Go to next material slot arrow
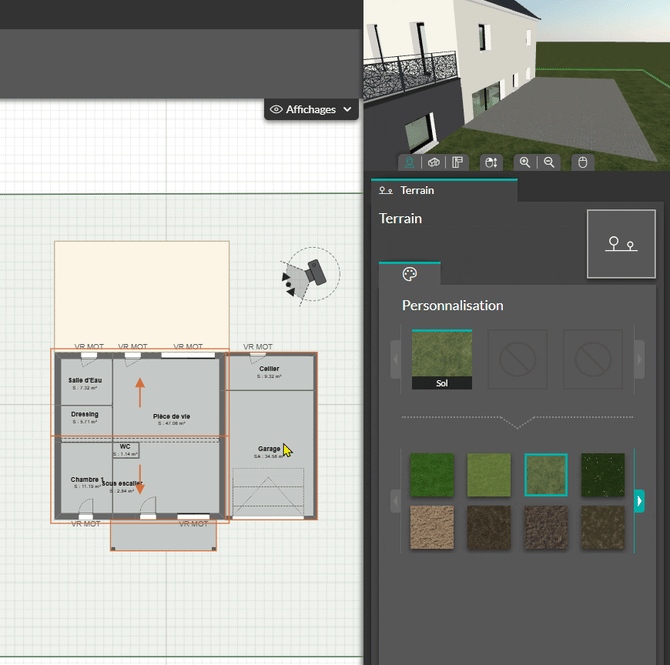The image size is (670, 665). pyautogui.click(x=640, y=359)
